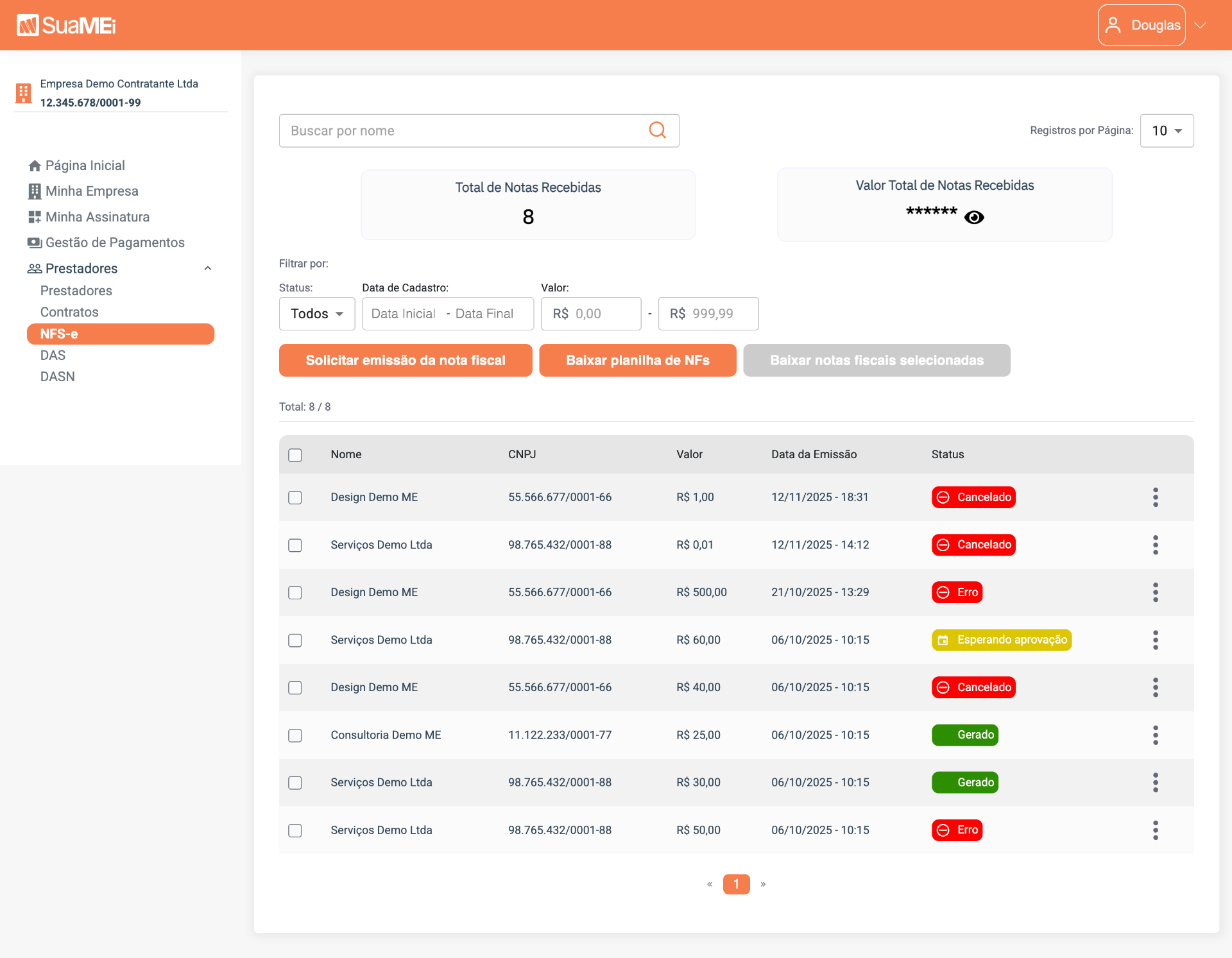This screenshot has width=1232, height=958.
Task: Collapse the Prestadores sidebar section
Action: tap(208, 268)
